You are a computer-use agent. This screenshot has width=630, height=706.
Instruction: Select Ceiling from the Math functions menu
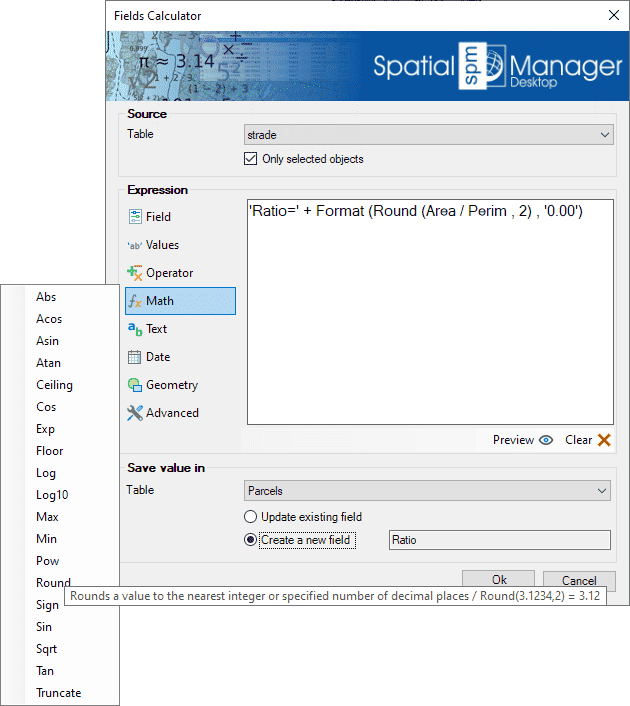tap(54, 385)
